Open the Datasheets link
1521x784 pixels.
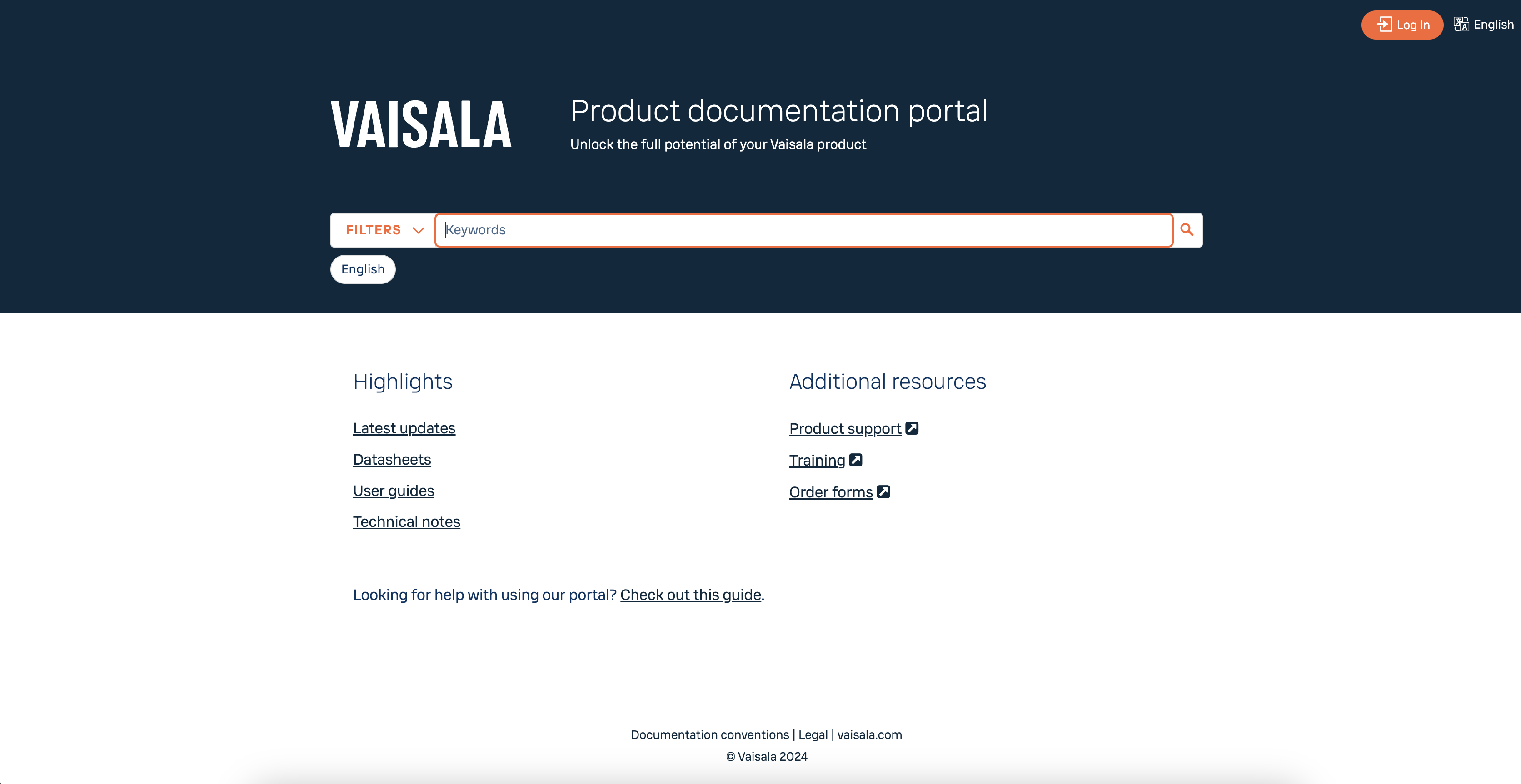tap(392, 459)
